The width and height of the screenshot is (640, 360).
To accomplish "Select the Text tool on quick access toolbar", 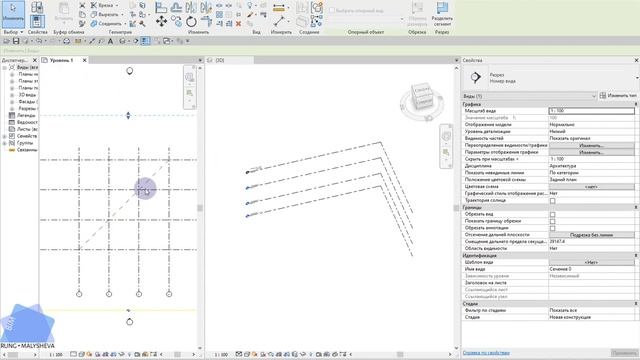I will point(110,41).
